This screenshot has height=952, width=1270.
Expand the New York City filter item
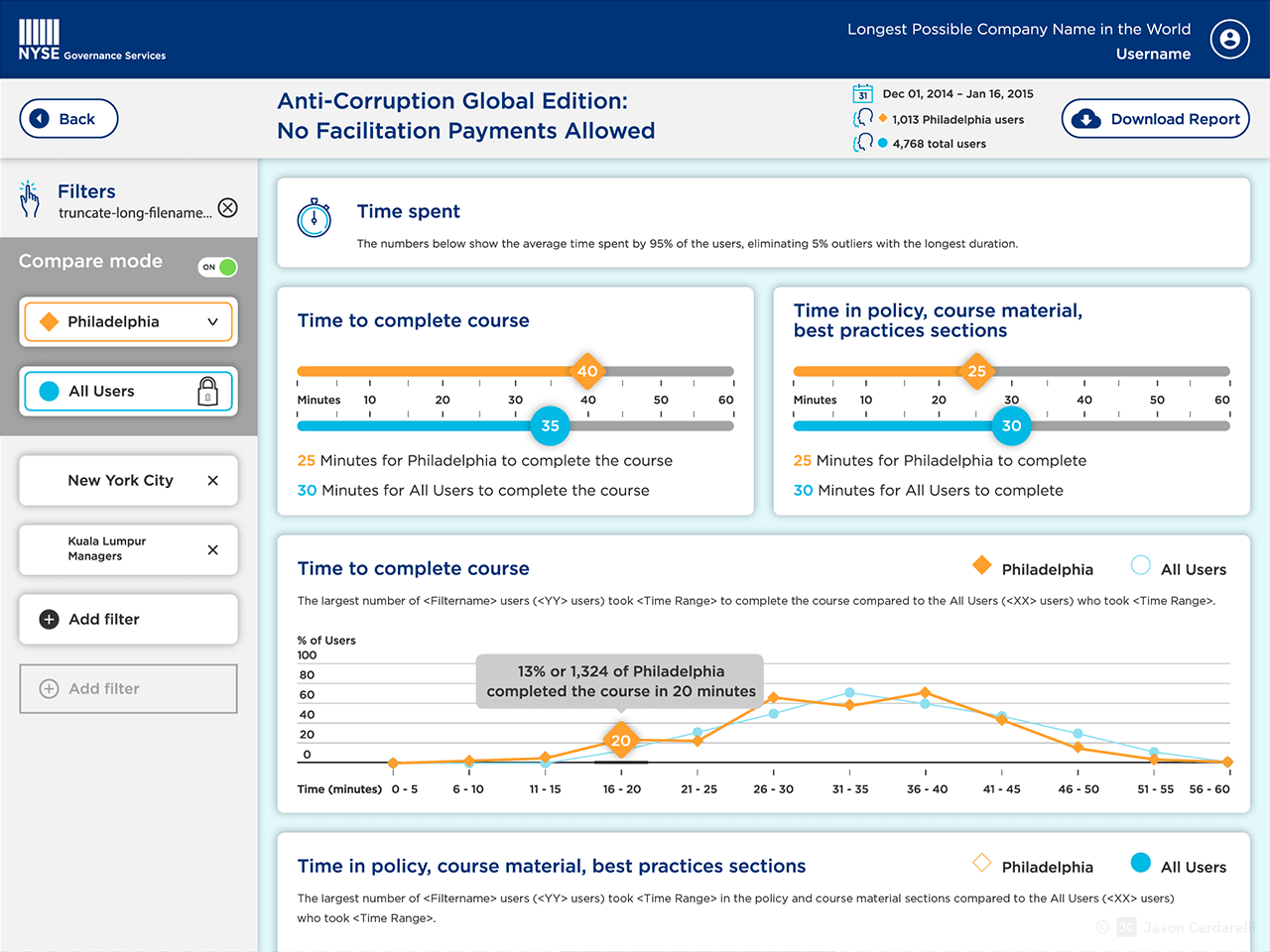coord(119,481)
